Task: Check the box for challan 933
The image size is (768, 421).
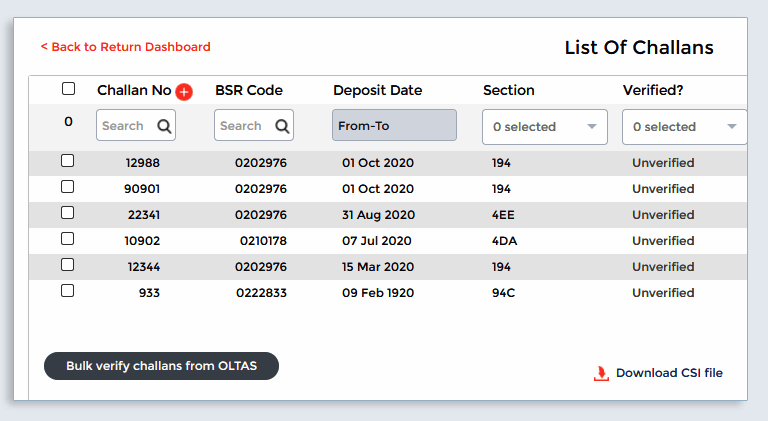Action: click(68, 291)
